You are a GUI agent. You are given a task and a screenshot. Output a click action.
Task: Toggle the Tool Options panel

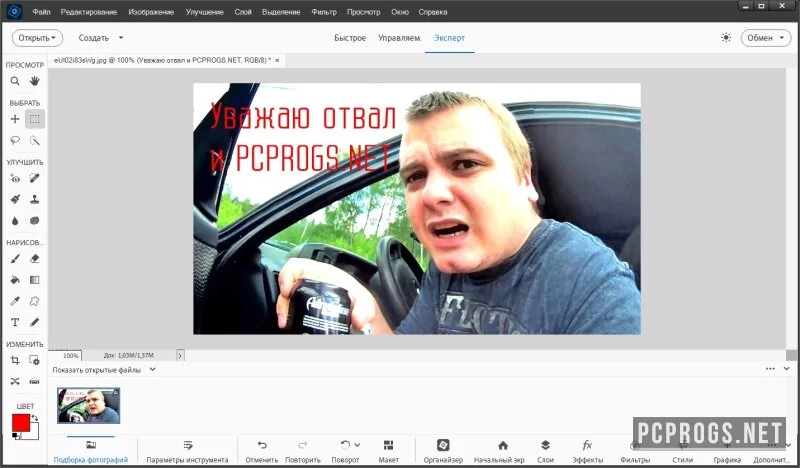click(x=187, y=451)
